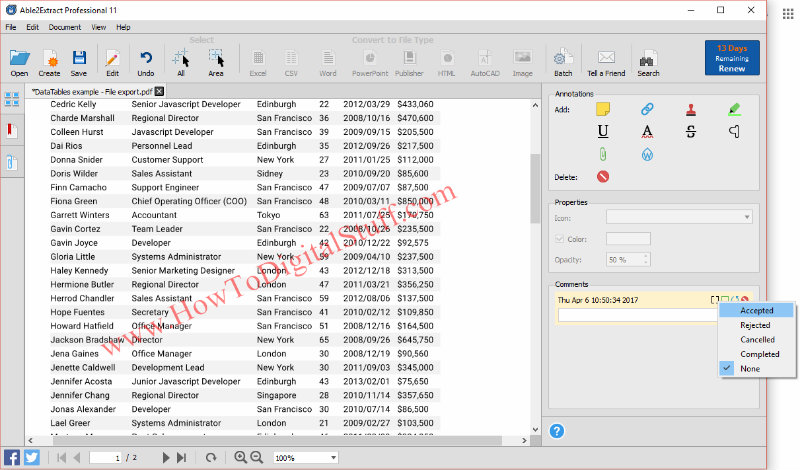Screen dimensions: 800x470
Task: Open the 100% zoom level dropdown
Action: (x=306, y=458)
